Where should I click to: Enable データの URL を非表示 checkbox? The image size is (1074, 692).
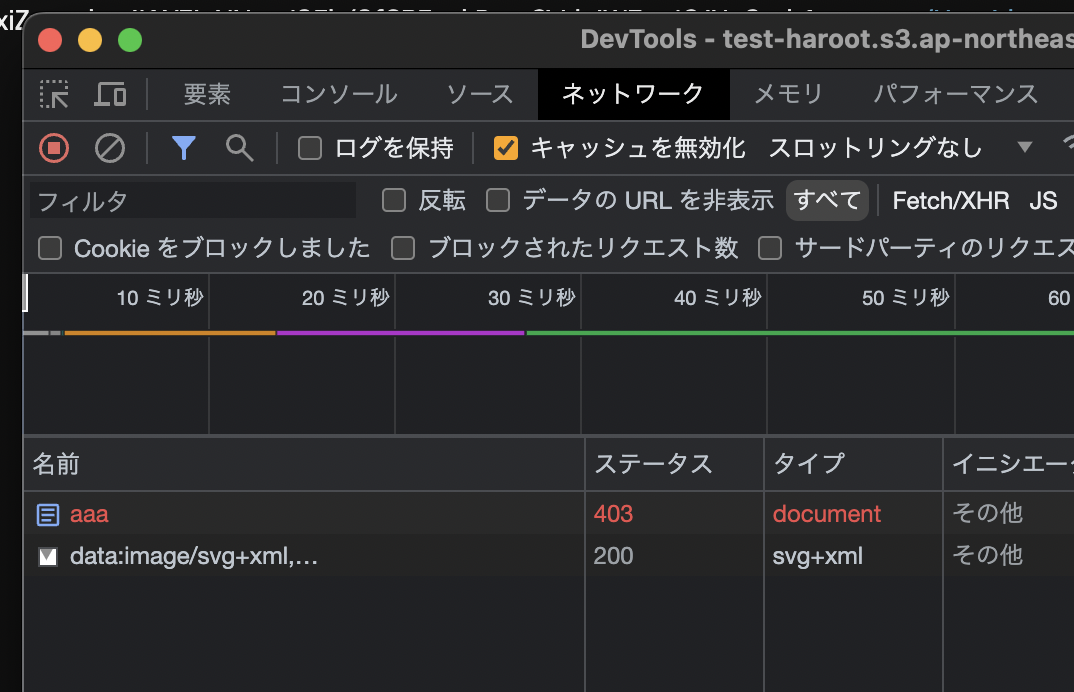point(498,201)
